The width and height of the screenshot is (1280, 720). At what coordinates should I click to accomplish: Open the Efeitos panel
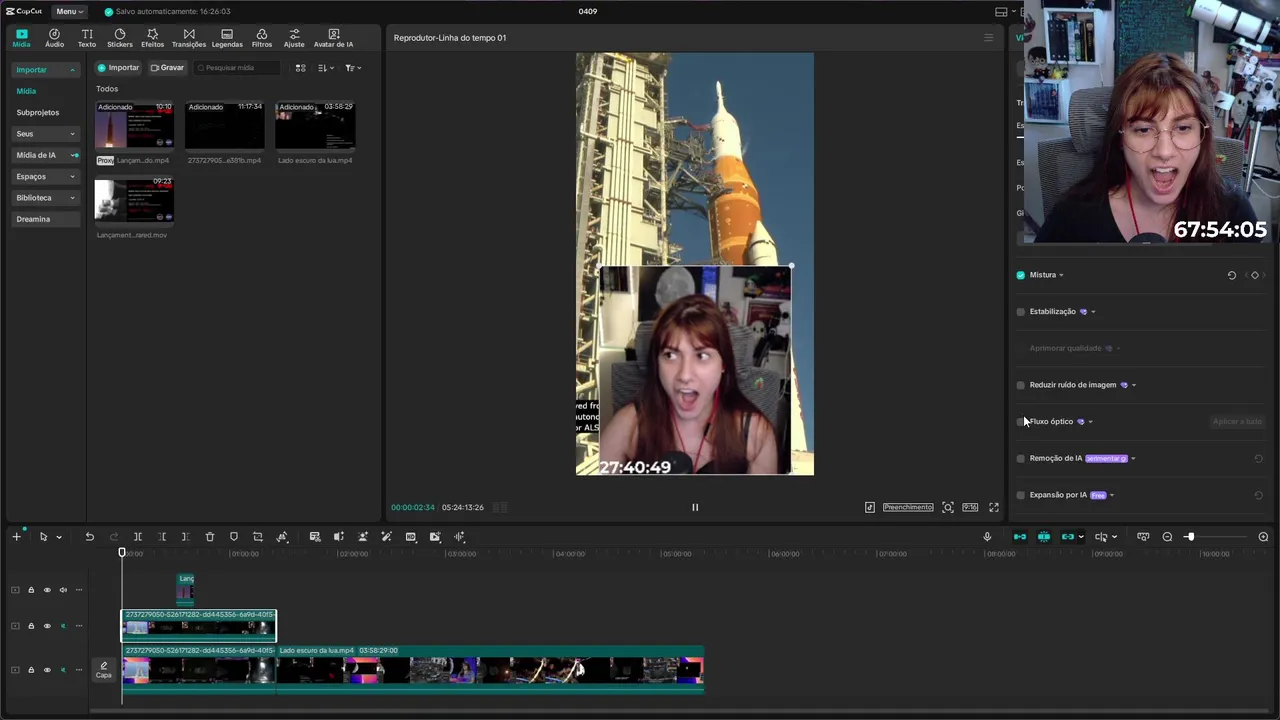[x=152, y=38]
